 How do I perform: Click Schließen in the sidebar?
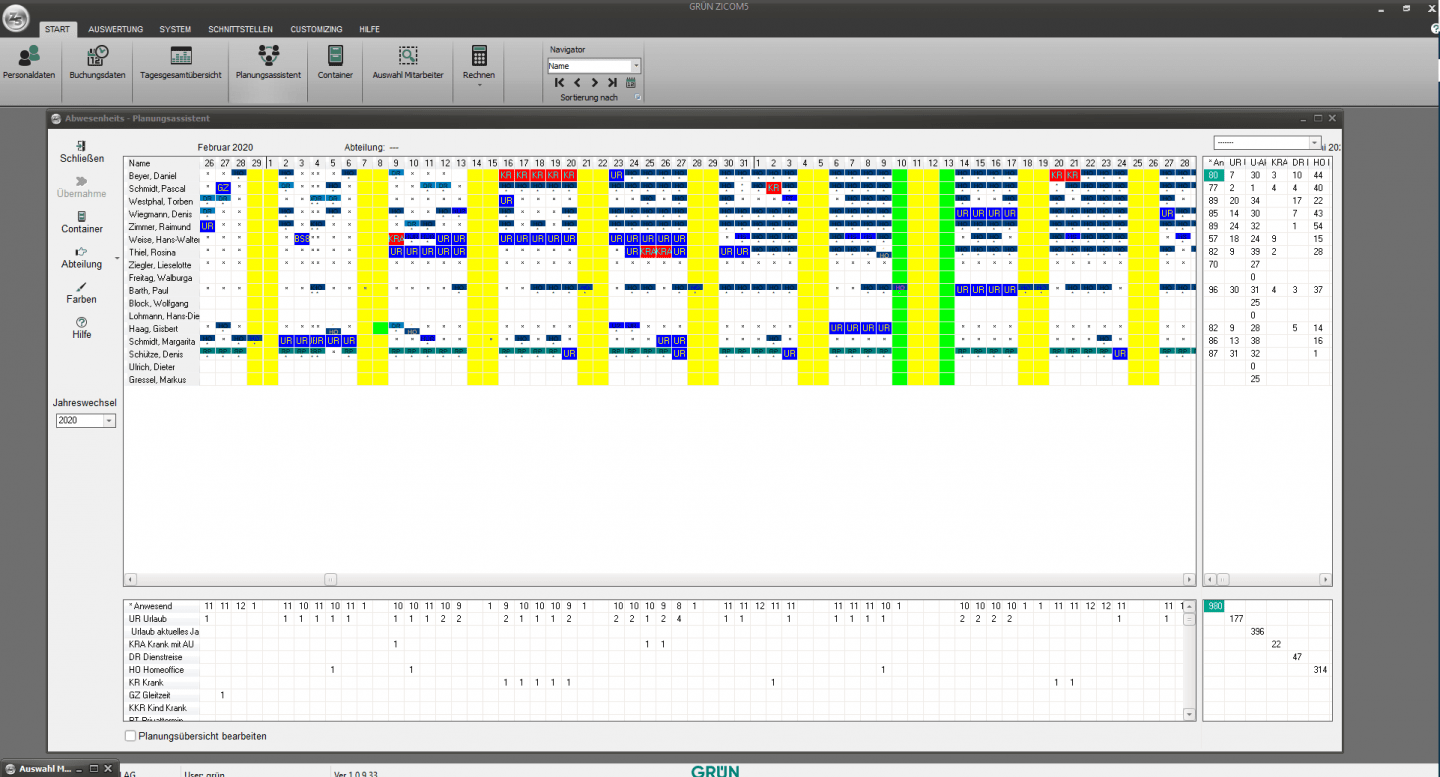(82, 152)
